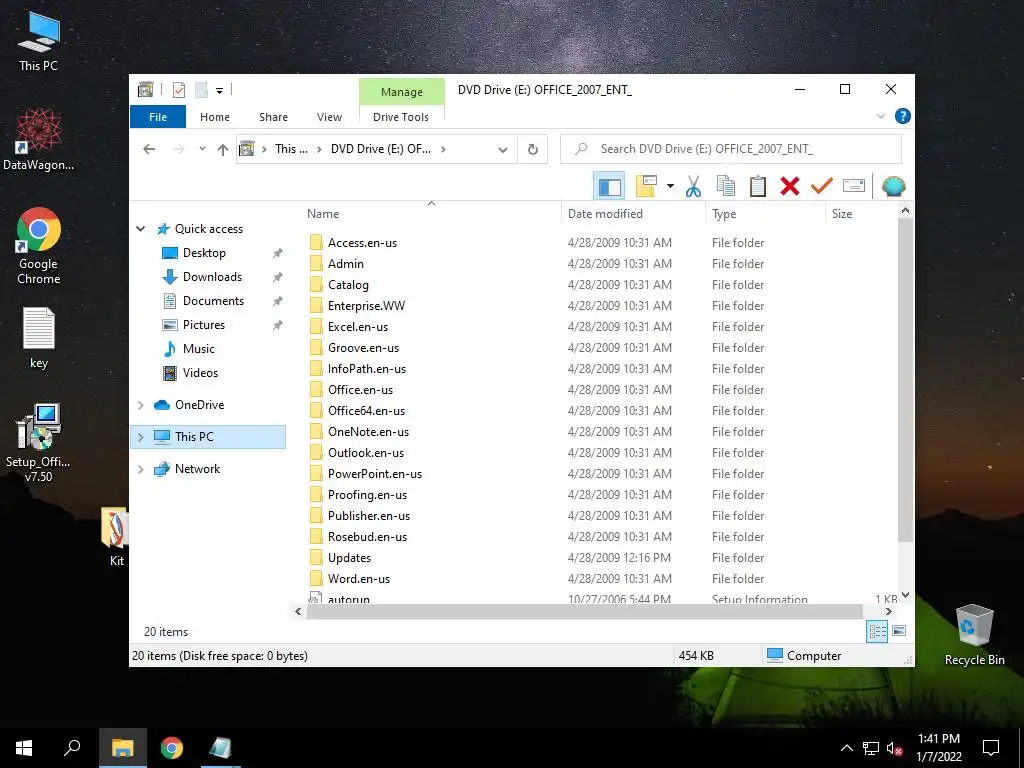Toggle the navigation pane toolbar button
The height and width of the screenshot is (768, 1024).
pyautogui.click(x=609, y=187)
